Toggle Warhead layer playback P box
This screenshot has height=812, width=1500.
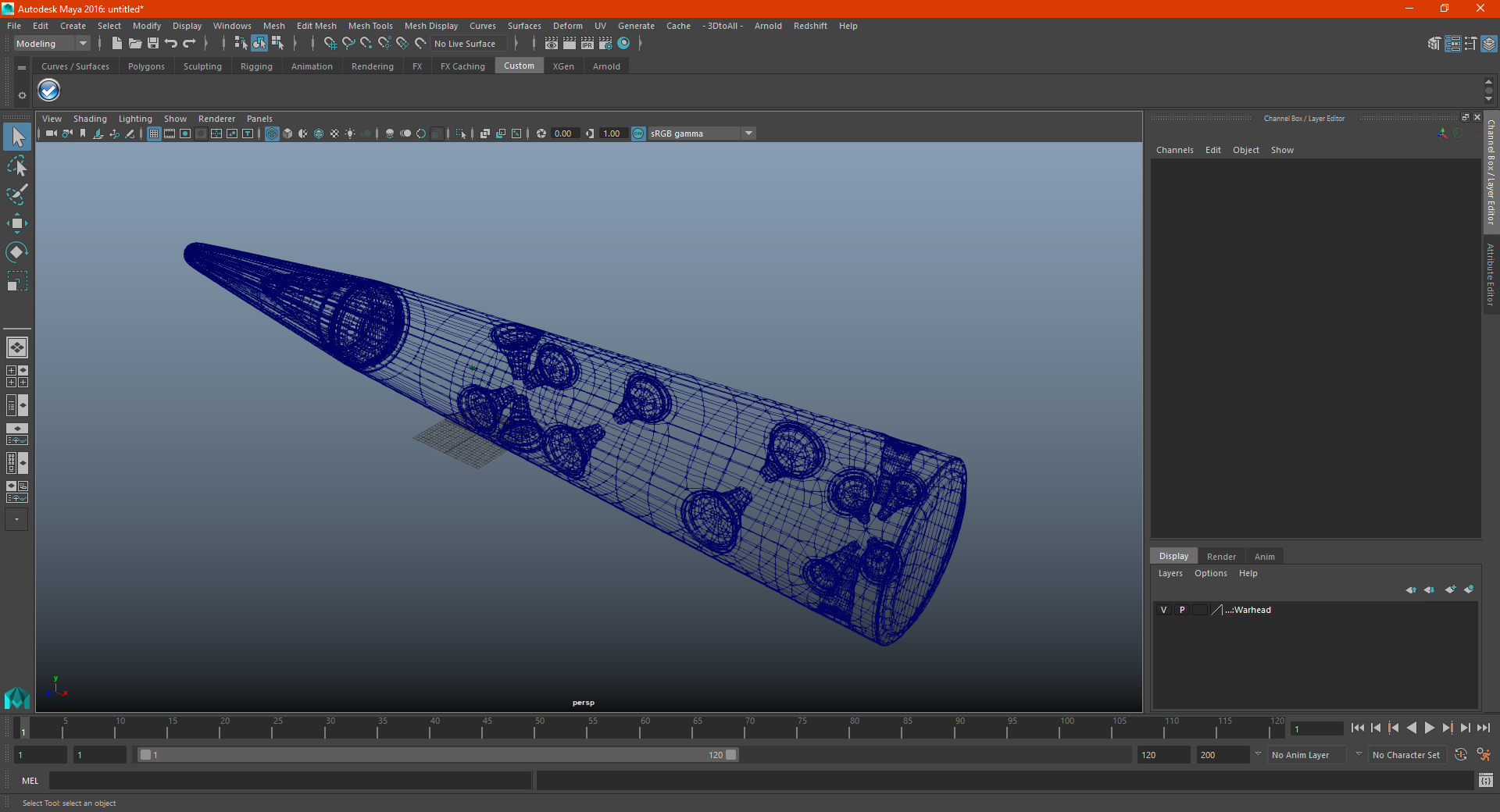1182,610
